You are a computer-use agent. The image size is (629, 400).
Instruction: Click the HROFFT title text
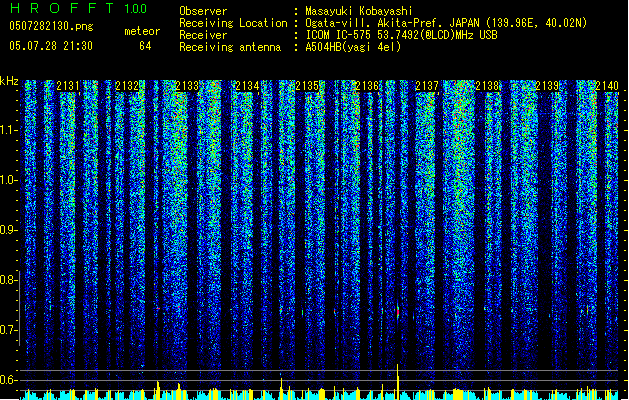pyautogui.click(x=61, y=8)
